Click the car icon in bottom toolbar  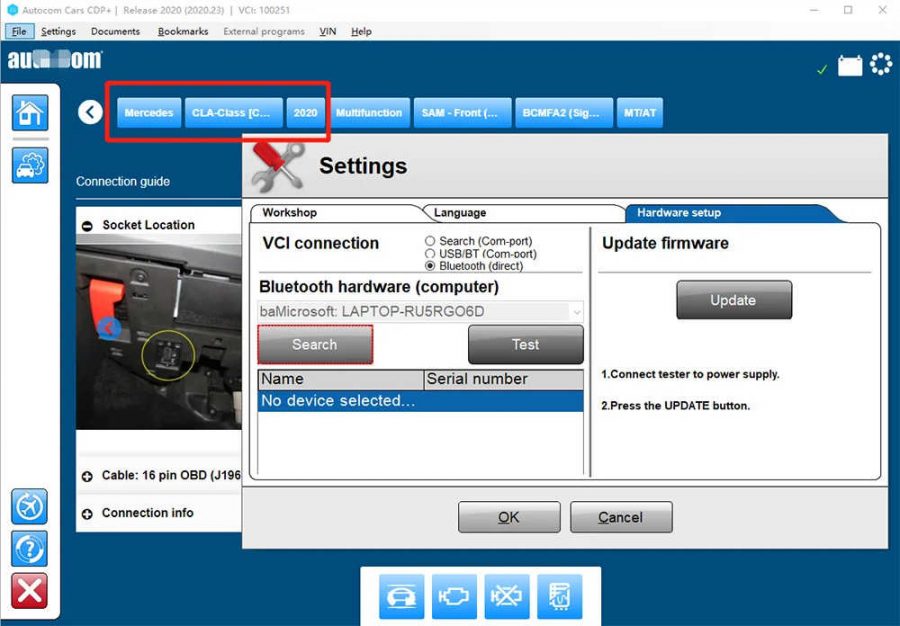coord(401,596)
